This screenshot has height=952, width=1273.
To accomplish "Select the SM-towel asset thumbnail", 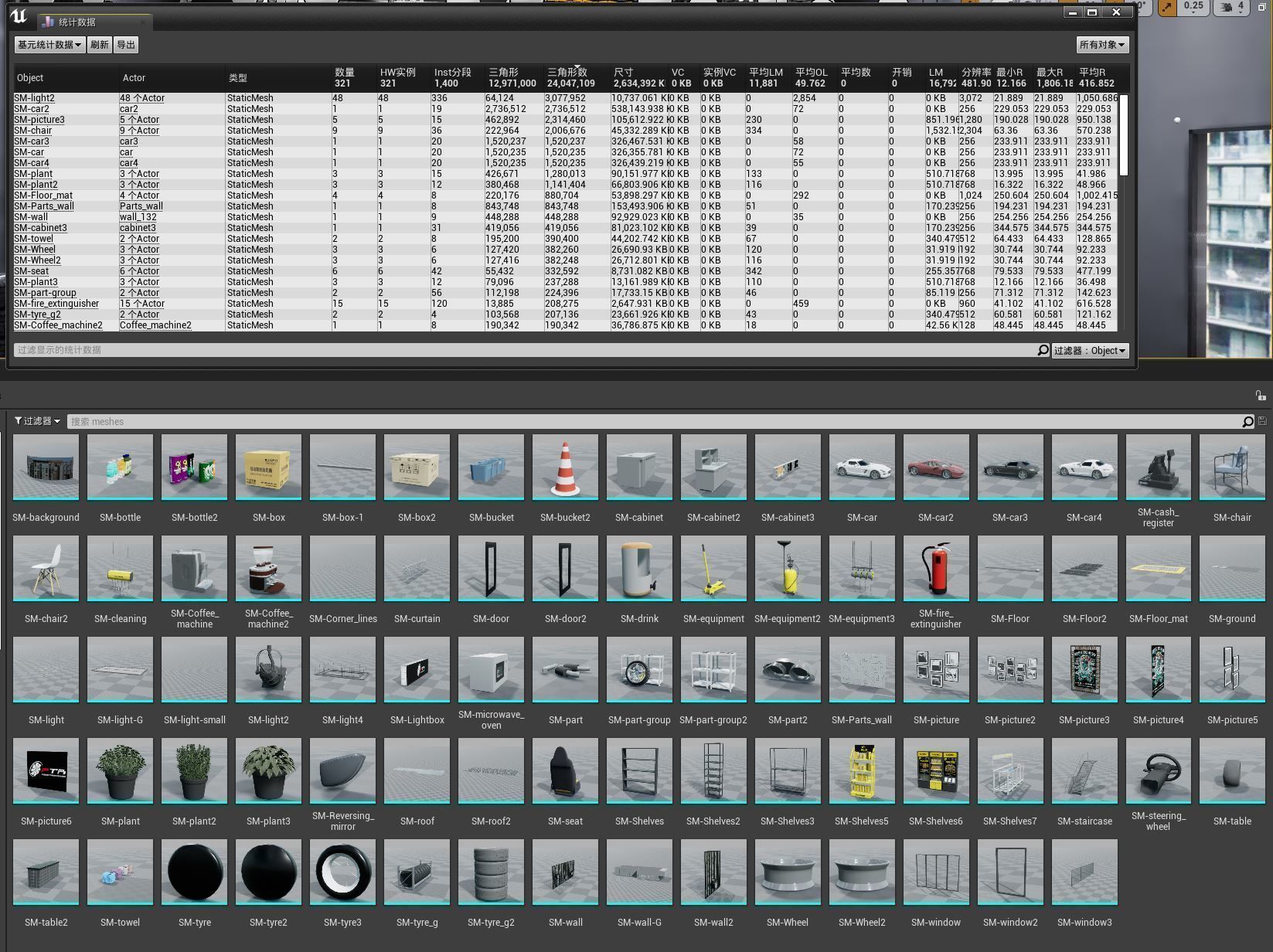I will 121,872.
